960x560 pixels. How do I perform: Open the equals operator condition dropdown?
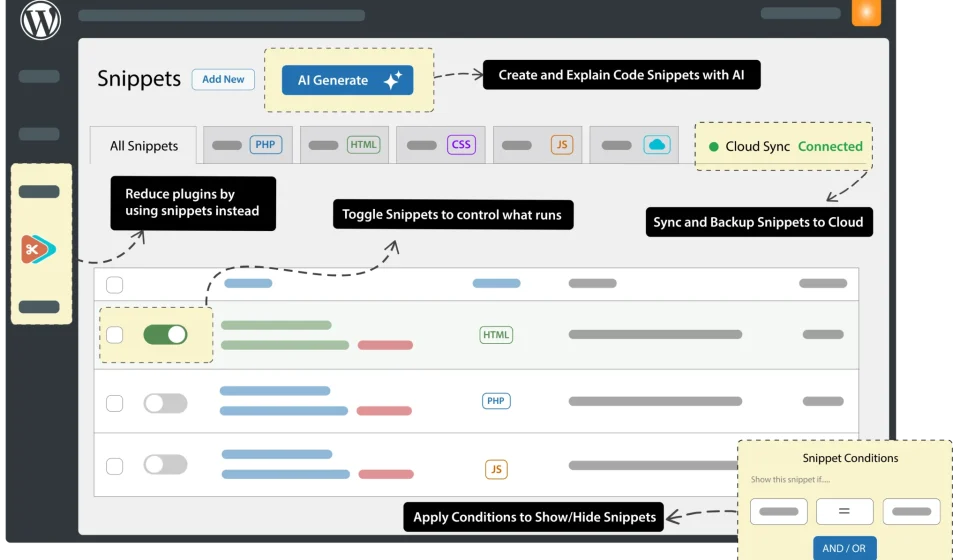[845, 511]
